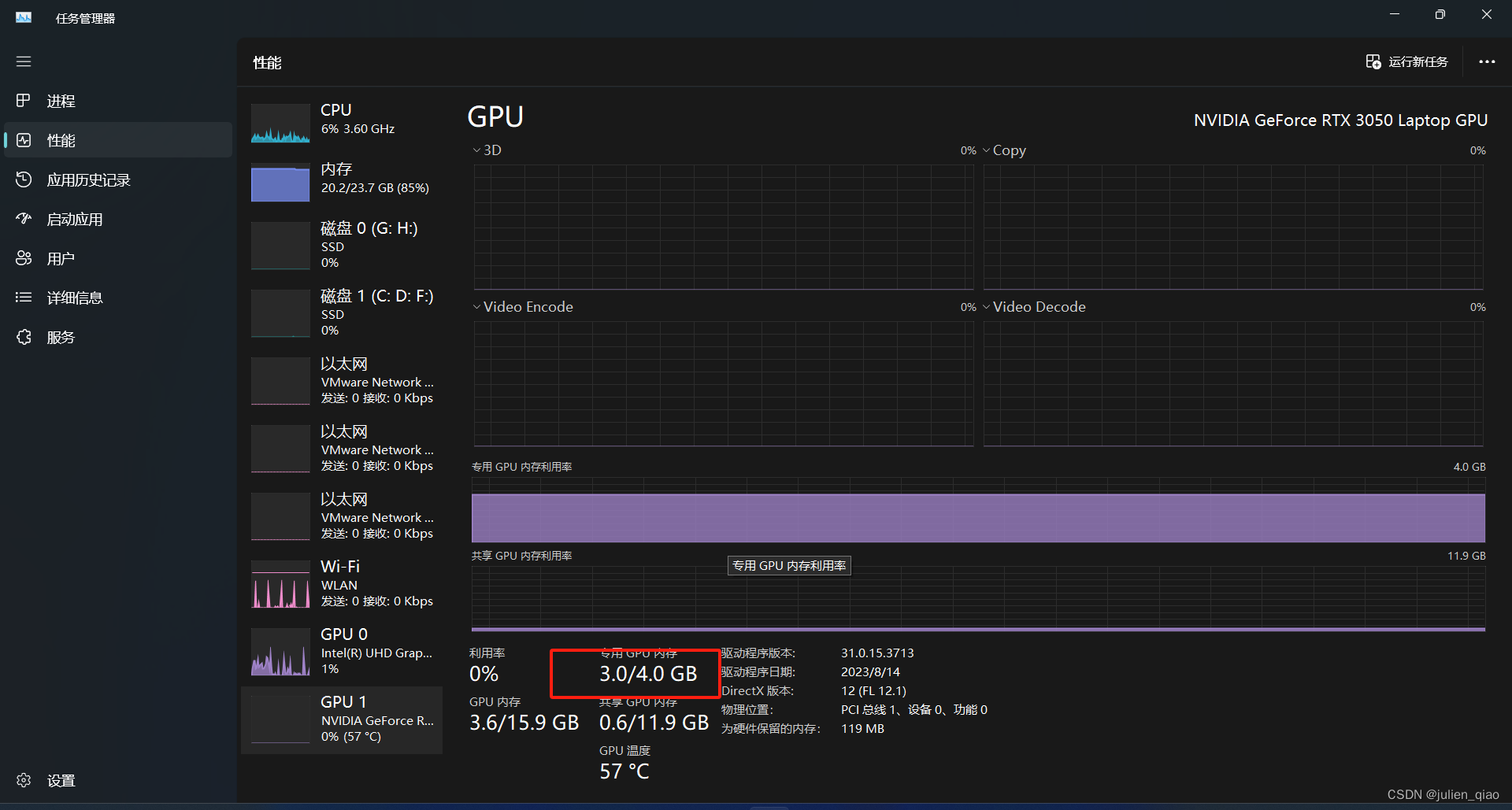Click the 3.6/15.9 GB GPU memory value

coord(524,723)
